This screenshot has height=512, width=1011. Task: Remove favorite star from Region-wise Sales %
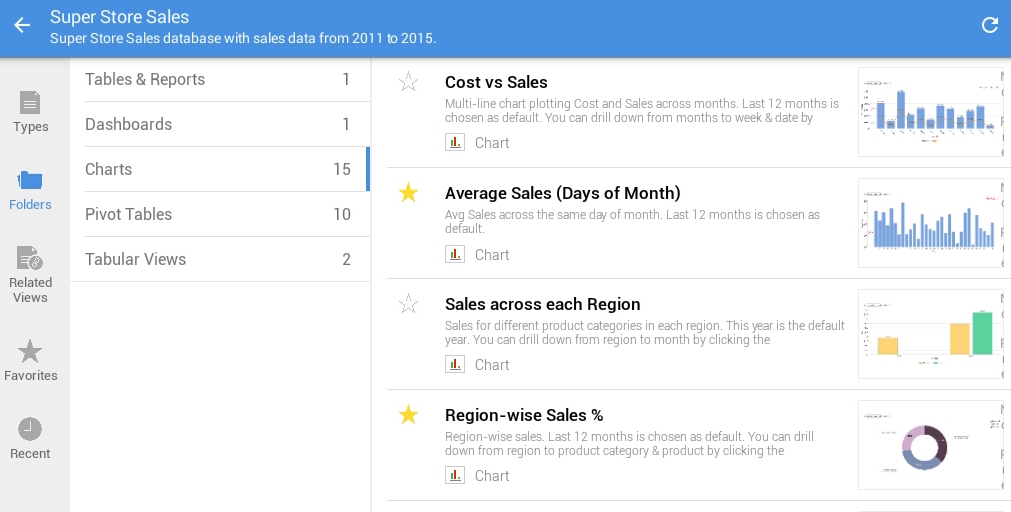[408, 415]
